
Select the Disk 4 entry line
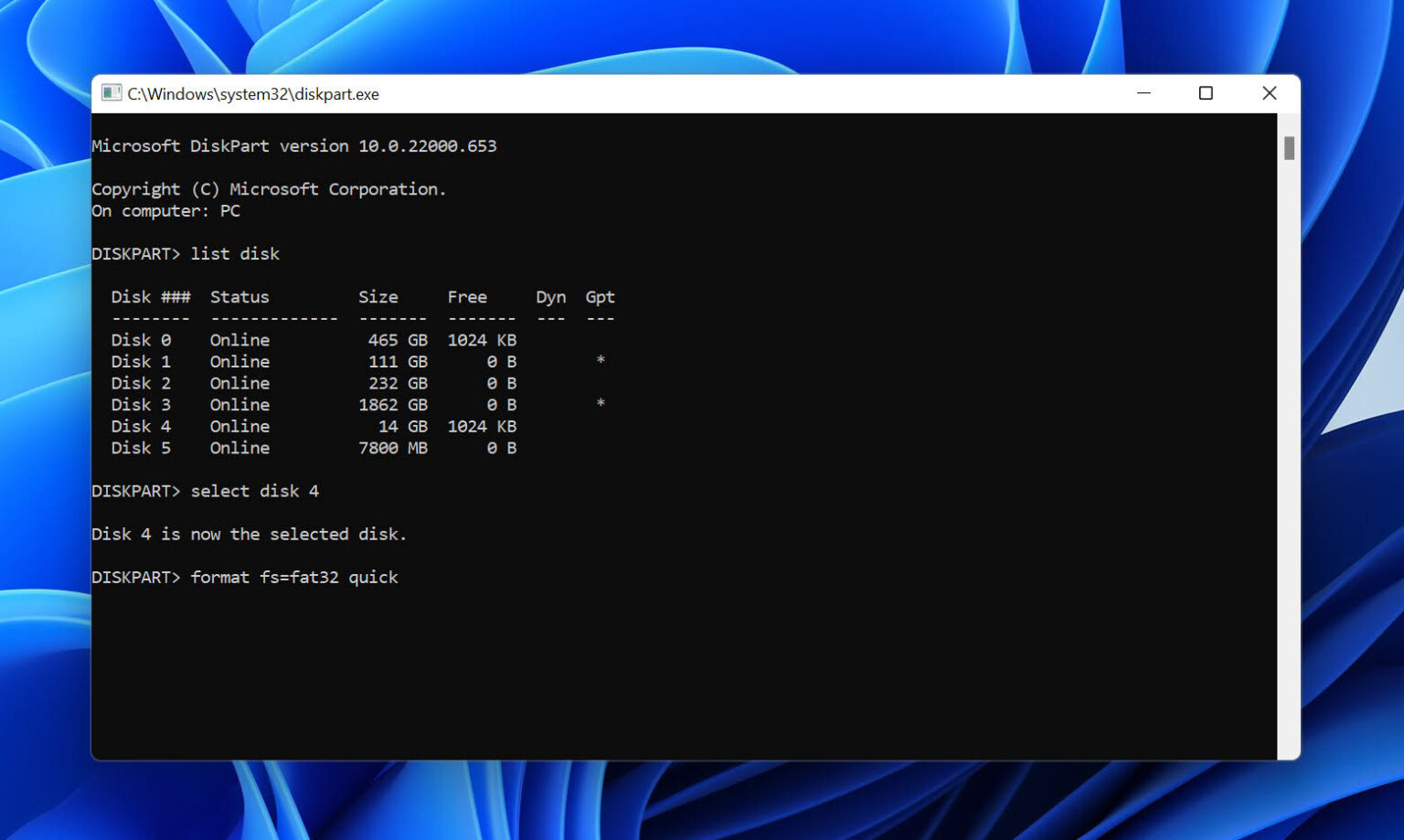pyautogui.click(x=183, y=426)
